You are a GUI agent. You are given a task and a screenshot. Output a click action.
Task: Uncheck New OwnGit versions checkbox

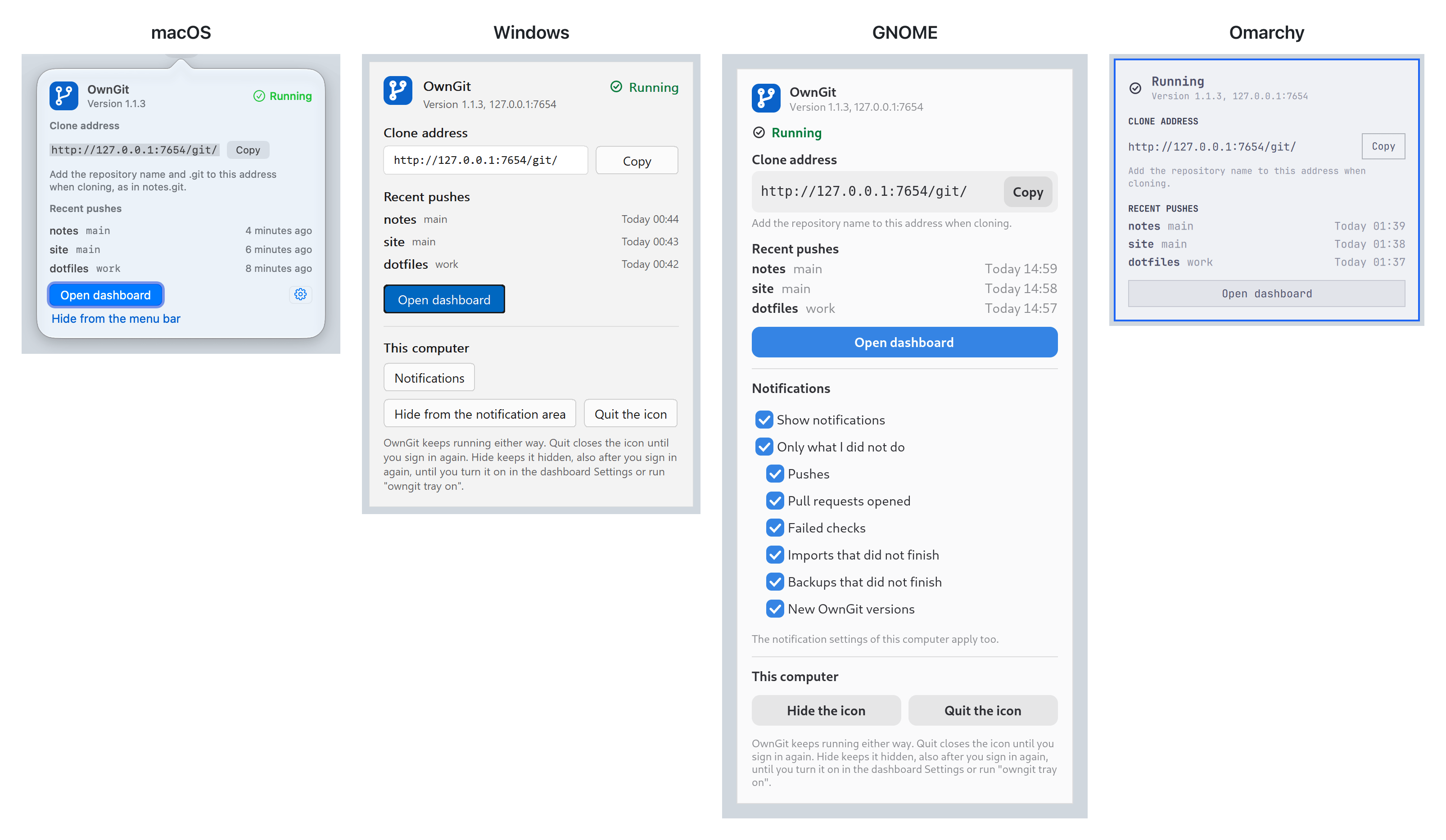[x=775, y=608]
